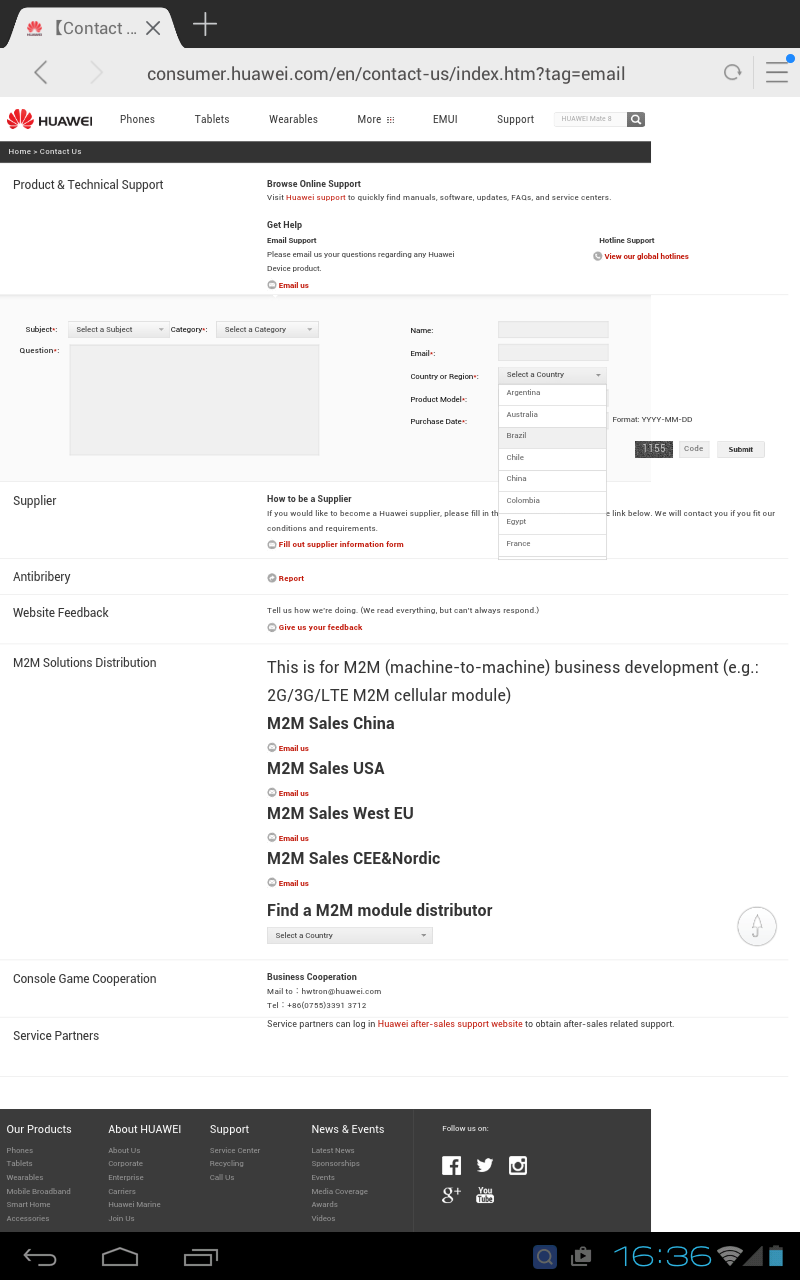The height and width of the screenshot is (1280, 800).
Task: Click into the Question text area
Action: [194, 400]
